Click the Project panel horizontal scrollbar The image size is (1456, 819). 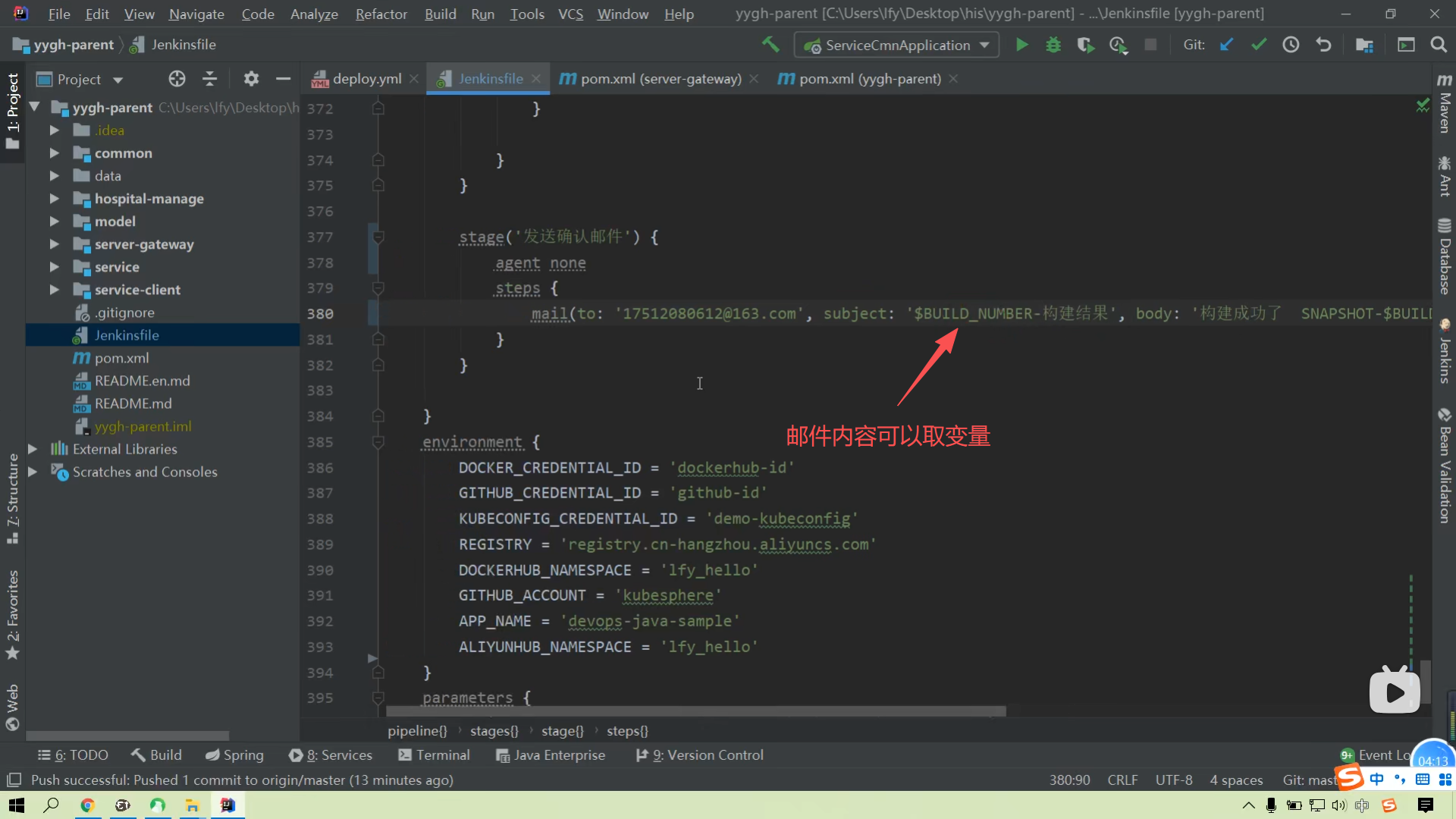(127, 736)
